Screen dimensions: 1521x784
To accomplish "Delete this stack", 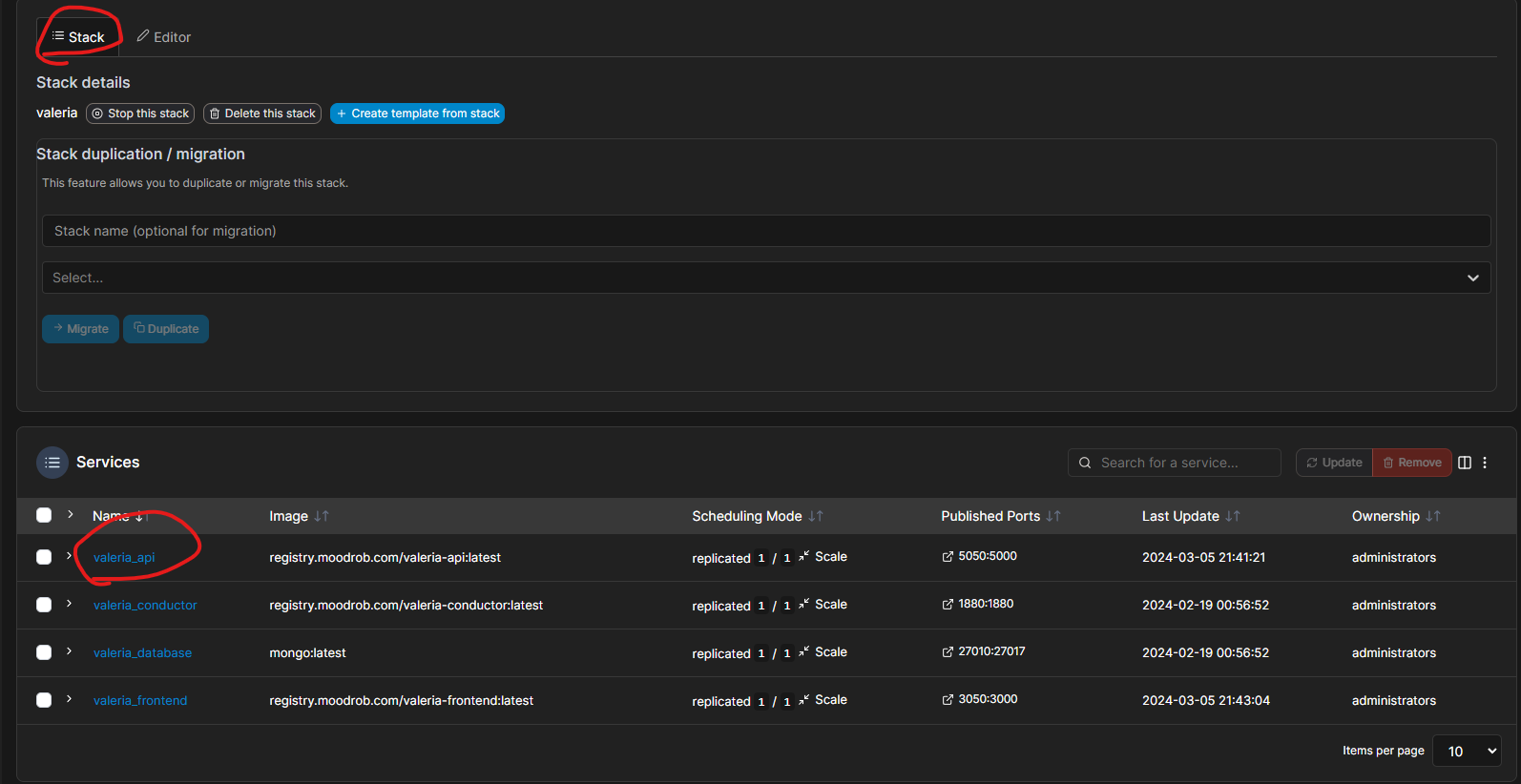I will pyautogui.click(x=262, y=113).
